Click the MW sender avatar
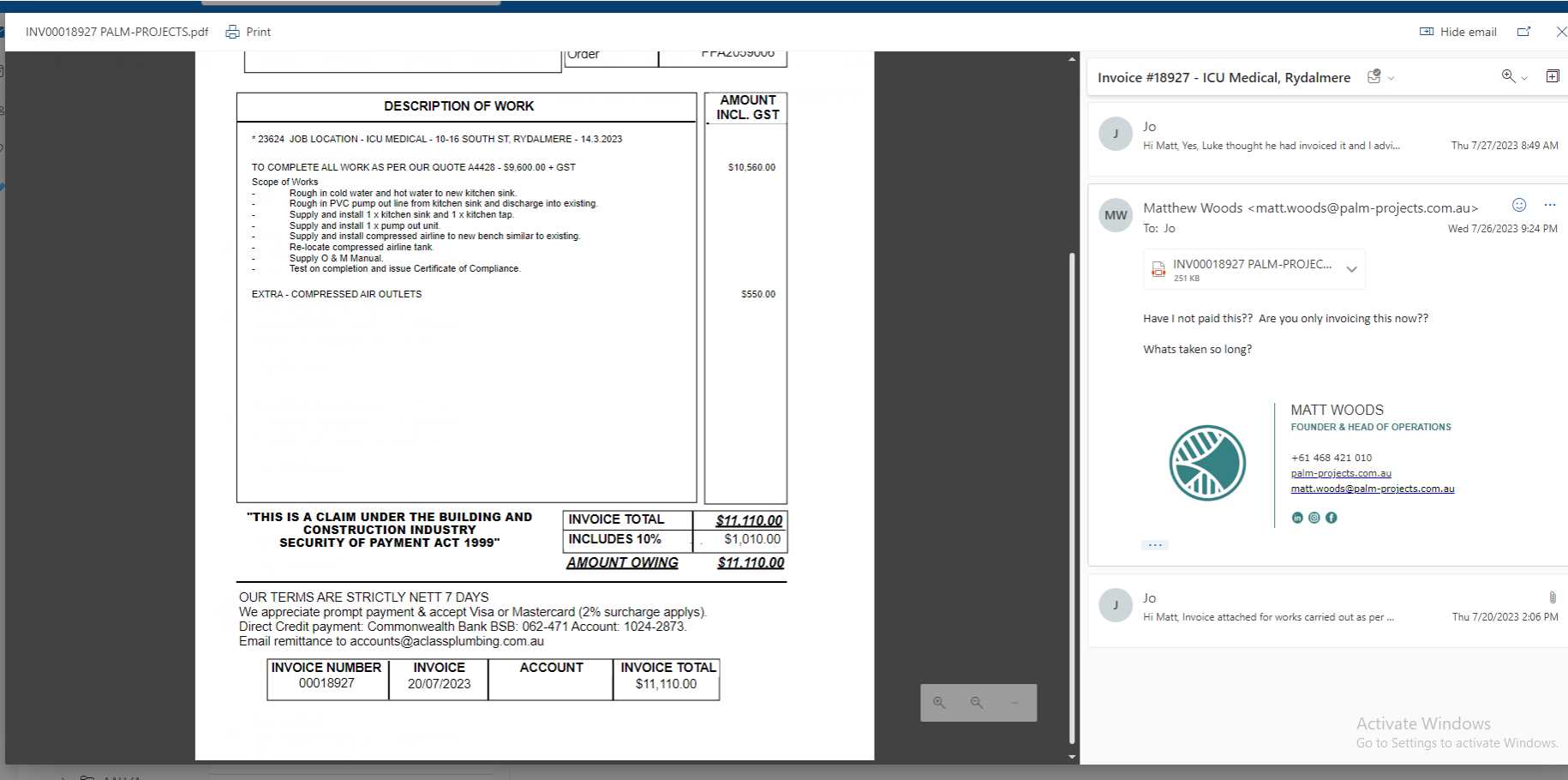Screen dimensions: 1568x780 coord(1116,215)
